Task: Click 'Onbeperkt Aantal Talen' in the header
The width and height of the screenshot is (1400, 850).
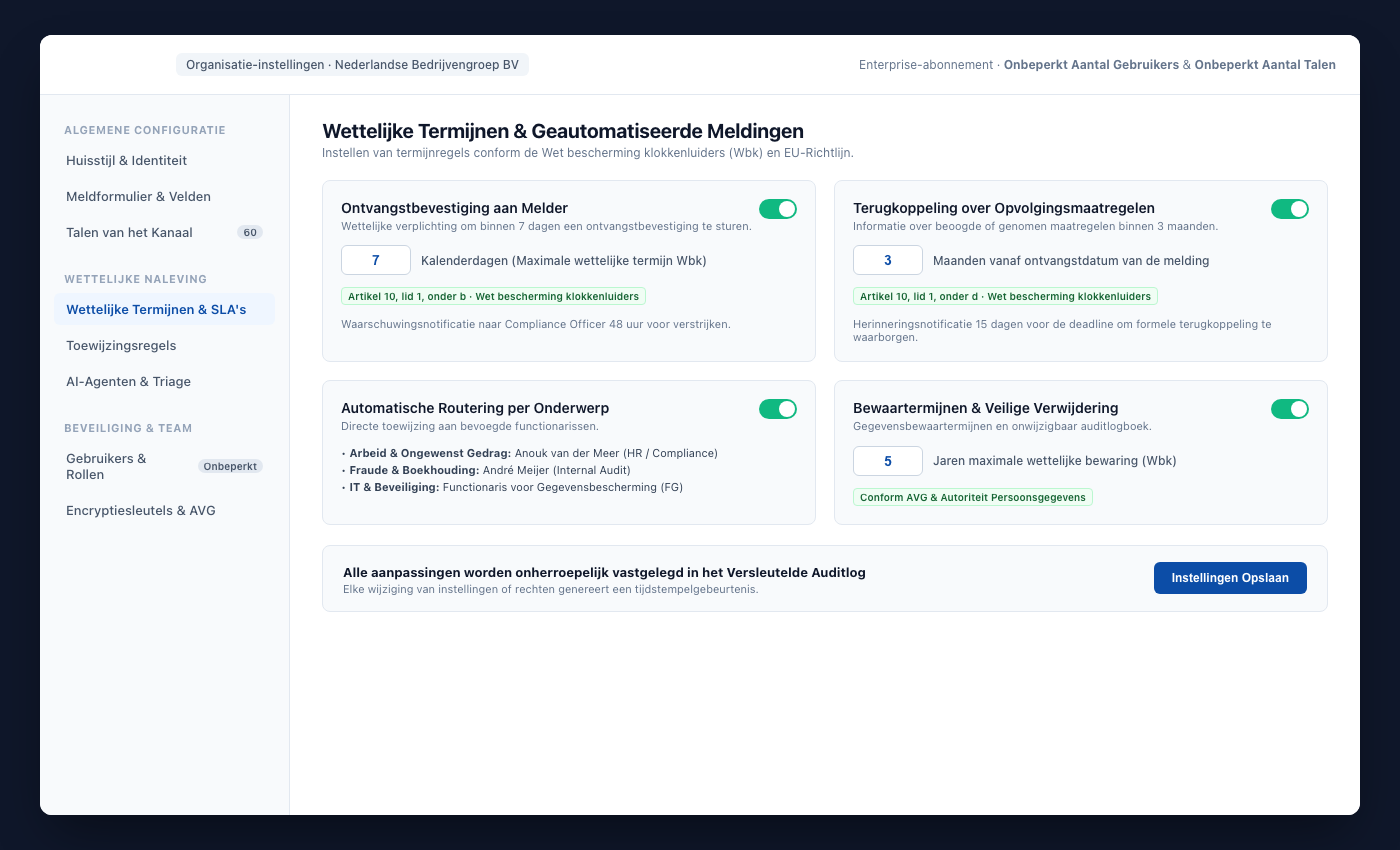Action: [x=1265, y=65]
